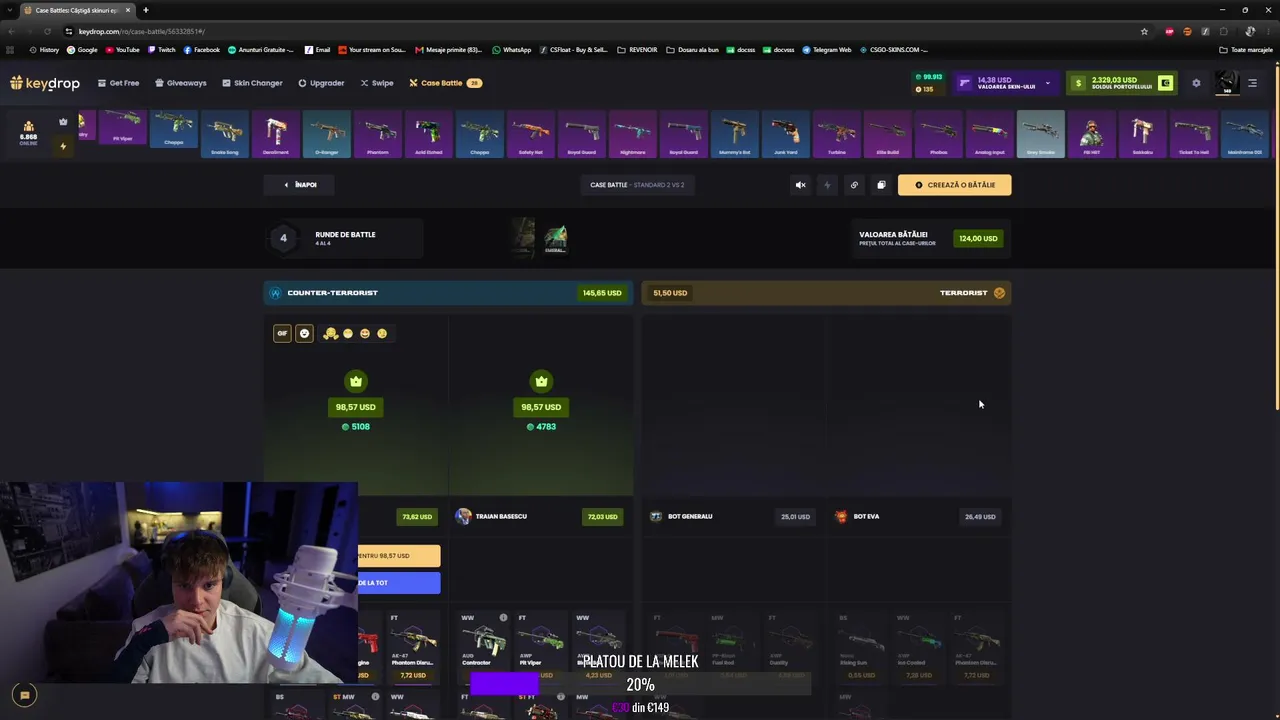Screen dimensions: 1280x720
Task: Toggle the lightning live-drop filter
Action: coord(63,146)
